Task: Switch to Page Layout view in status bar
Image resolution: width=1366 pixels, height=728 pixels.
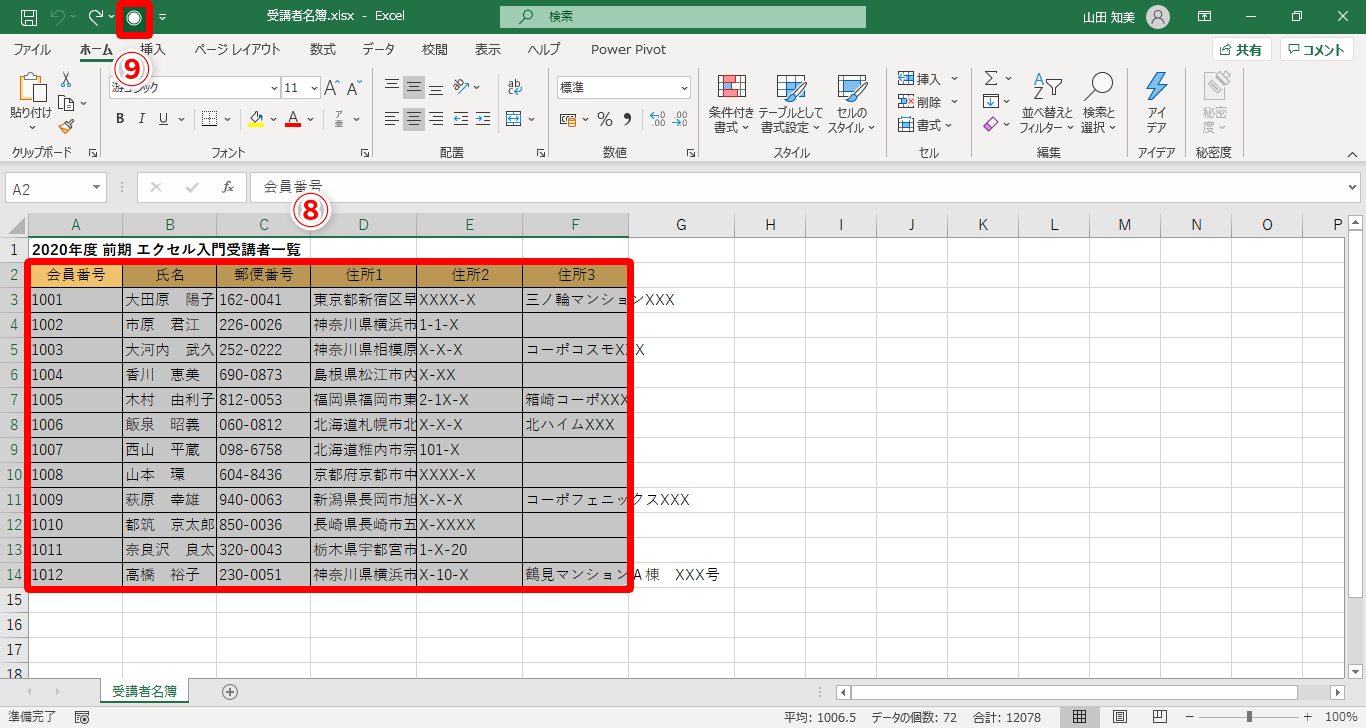Action: pyautogui.click(x=1120, y=717)
